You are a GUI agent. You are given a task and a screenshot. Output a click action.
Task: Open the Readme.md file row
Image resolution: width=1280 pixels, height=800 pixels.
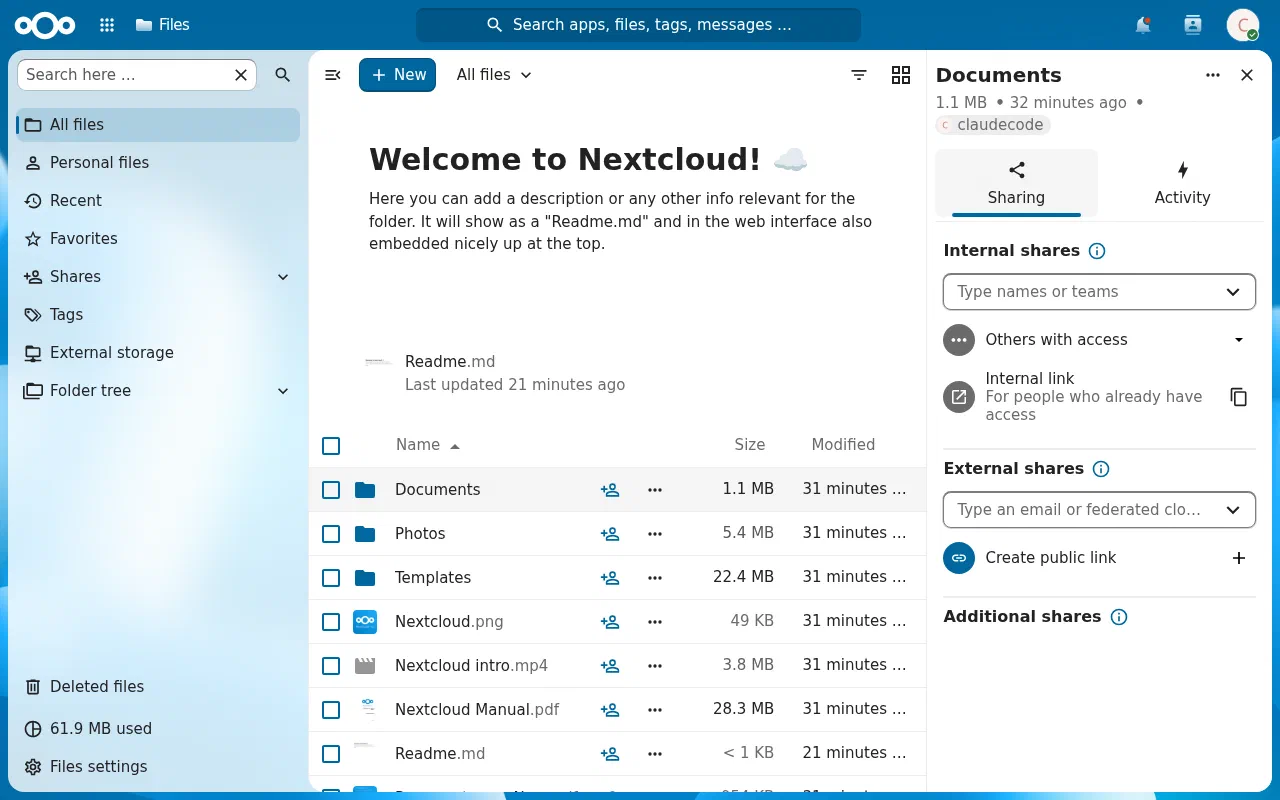618,754
